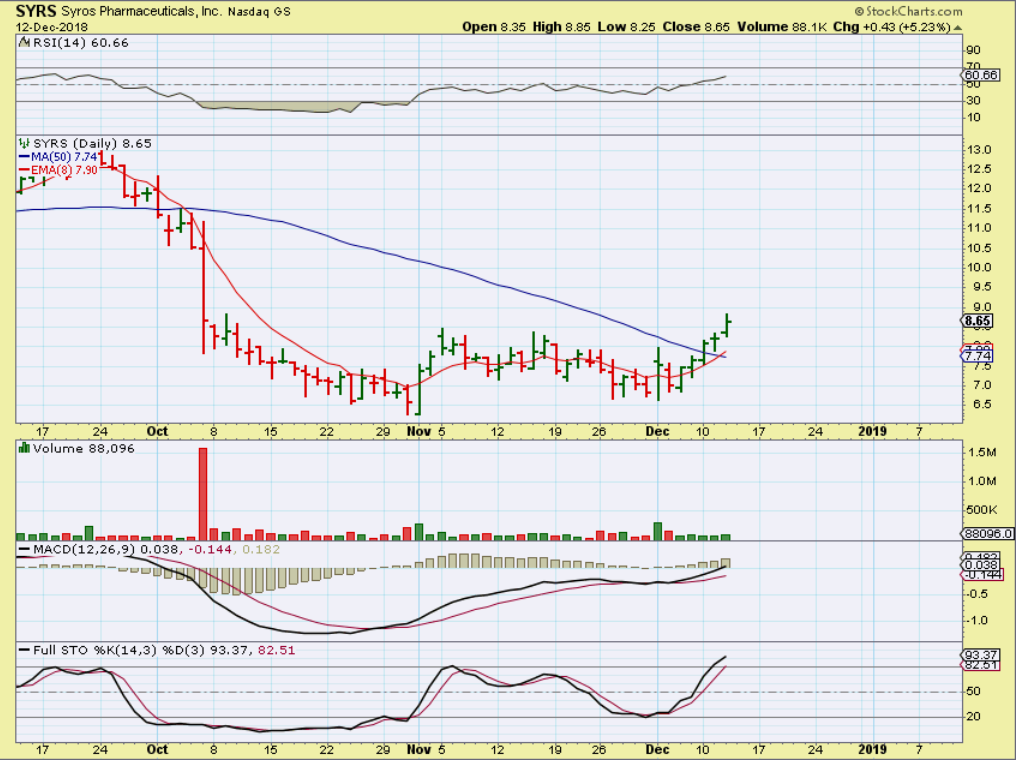This screenshot has height=762, width=1017.
Task: Click the SYRS ticker symbol in header
Action: point(37,11)
